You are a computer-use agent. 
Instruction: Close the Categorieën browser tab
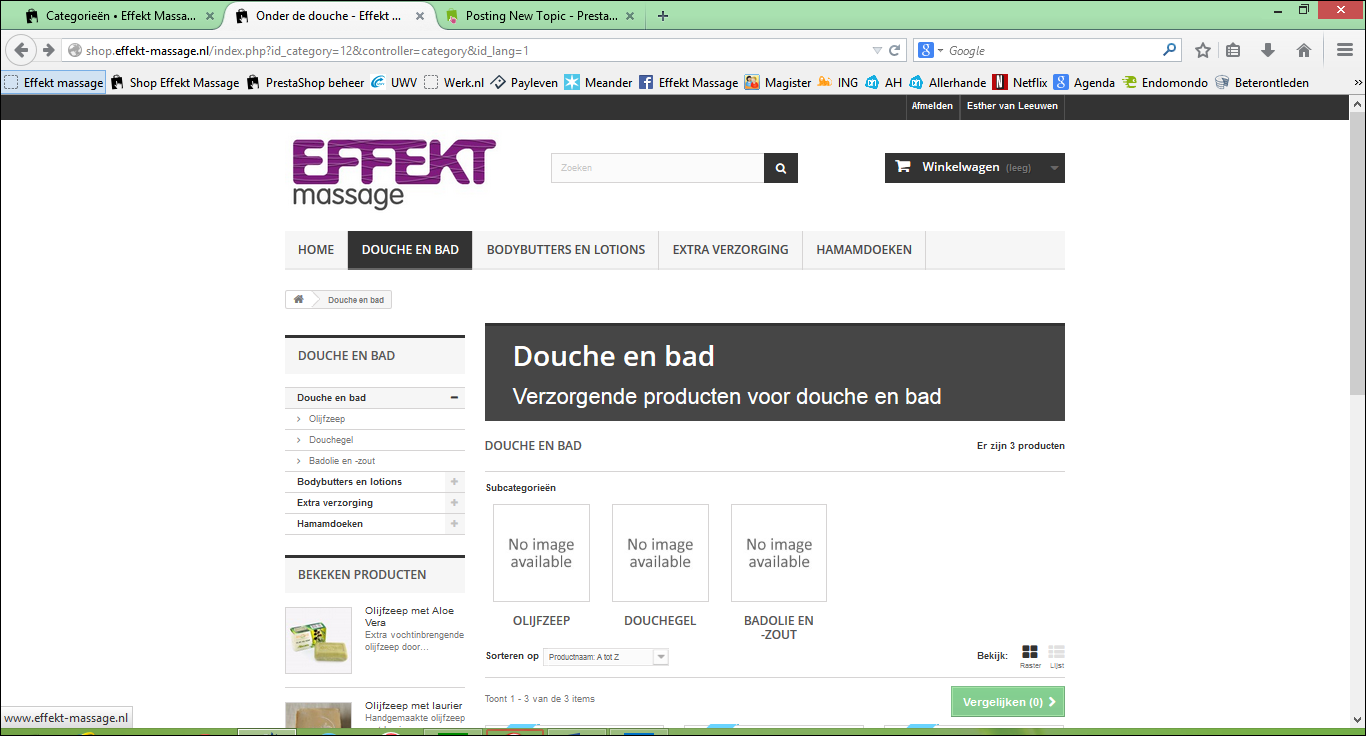point(209,16)
